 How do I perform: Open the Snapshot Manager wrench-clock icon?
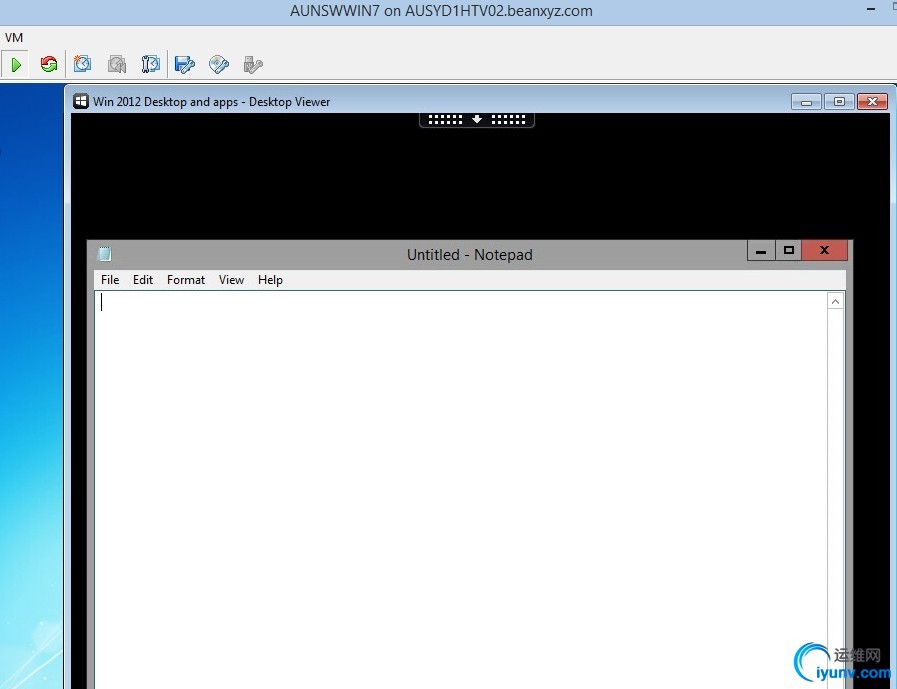point(150,64)
